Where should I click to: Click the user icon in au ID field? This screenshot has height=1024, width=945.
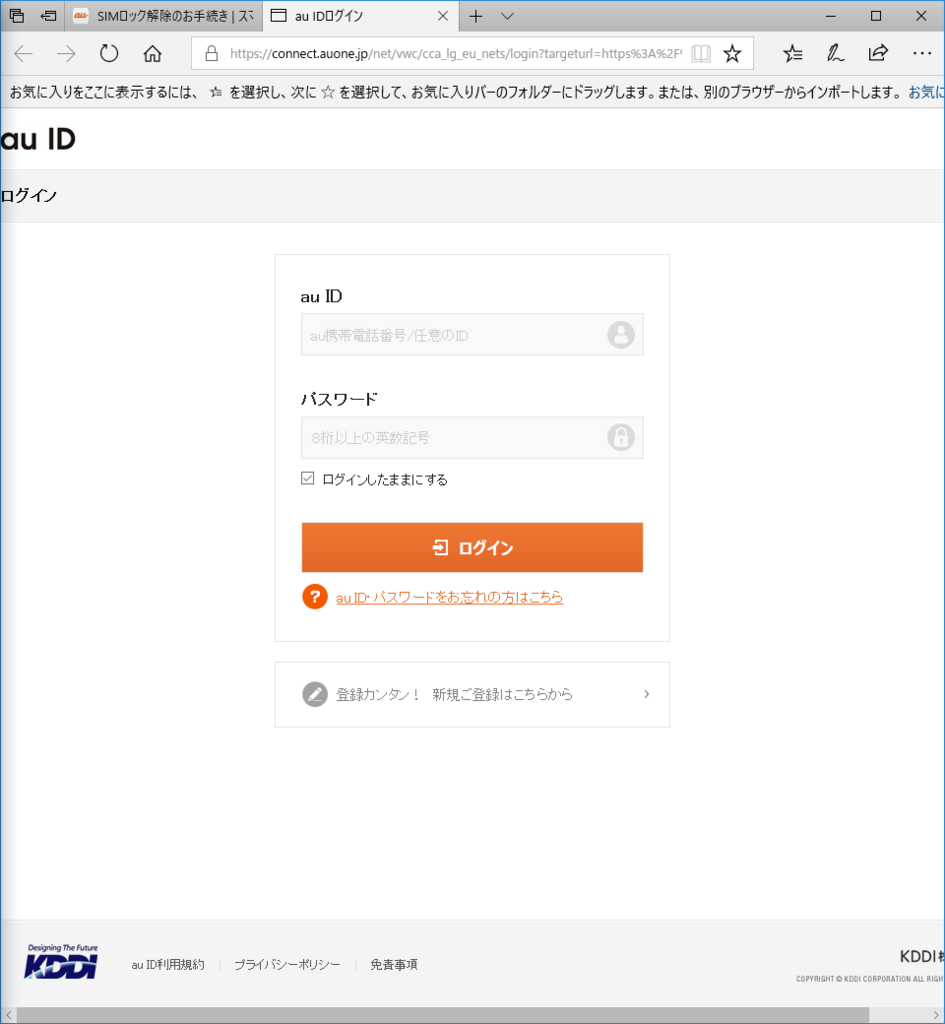[620, 334]
